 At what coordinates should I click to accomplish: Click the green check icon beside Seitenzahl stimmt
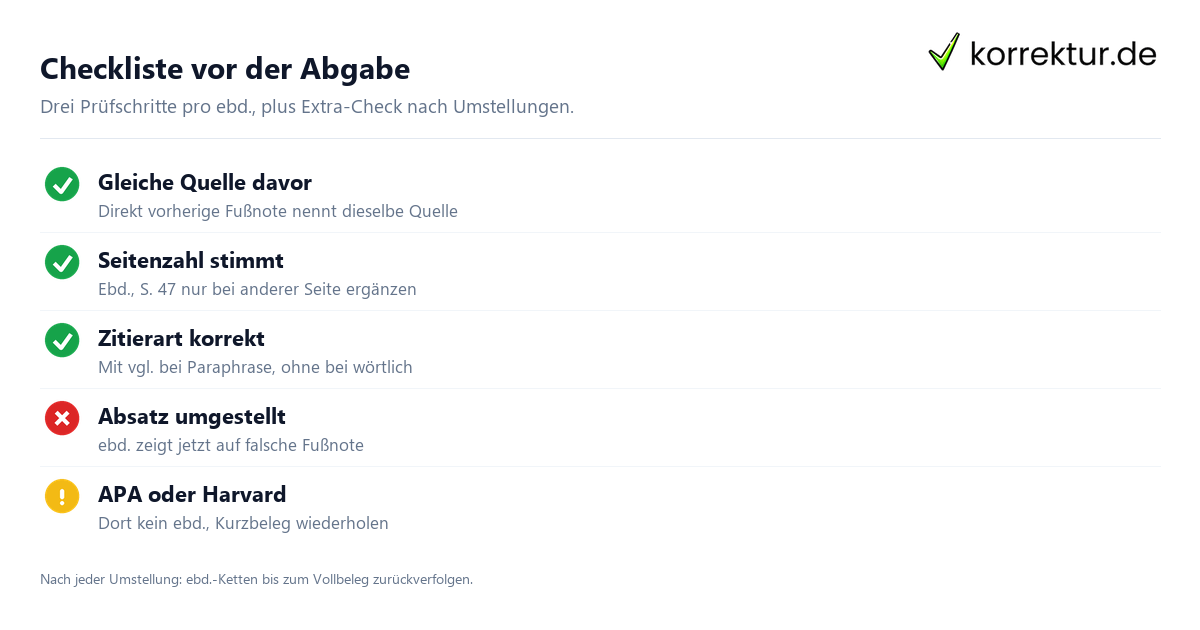62,262
